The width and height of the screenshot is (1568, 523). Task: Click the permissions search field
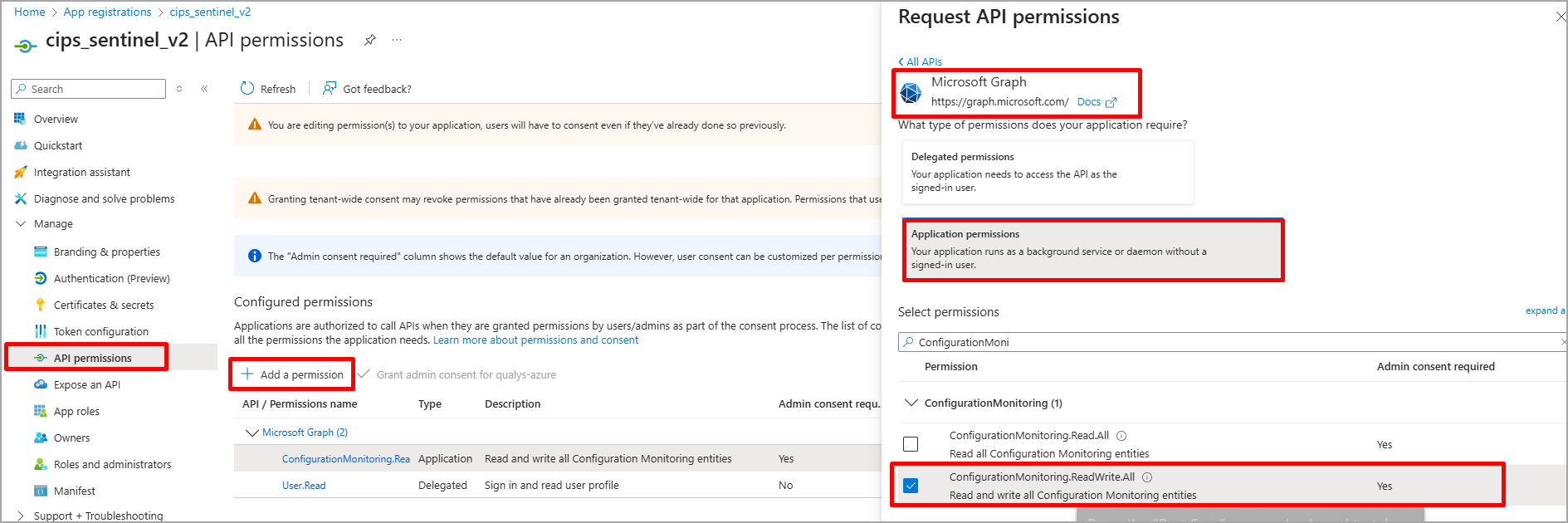pos(1229,342)
